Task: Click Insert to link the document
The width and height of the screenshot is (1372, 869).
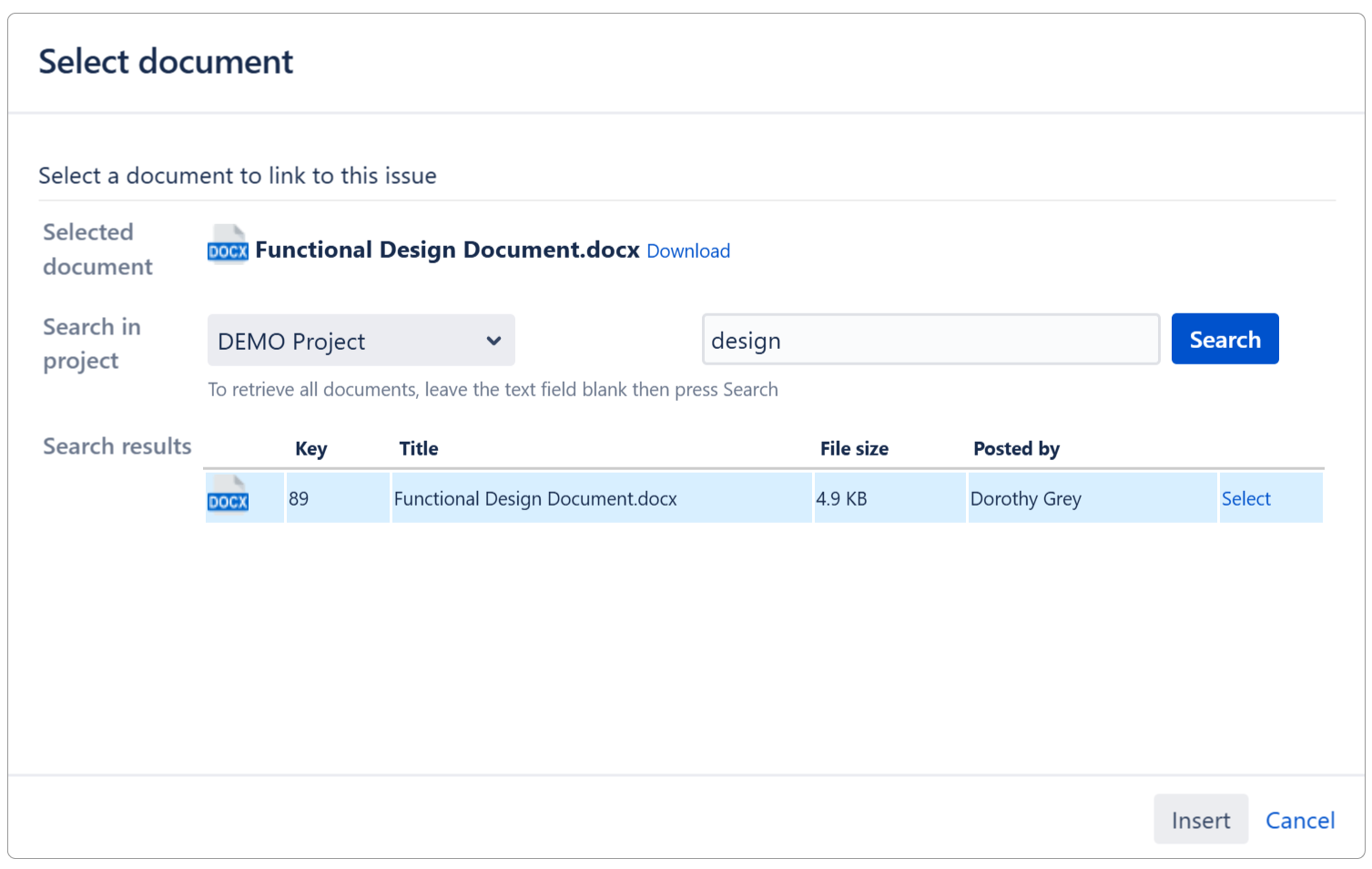Action: point(1200,819)
